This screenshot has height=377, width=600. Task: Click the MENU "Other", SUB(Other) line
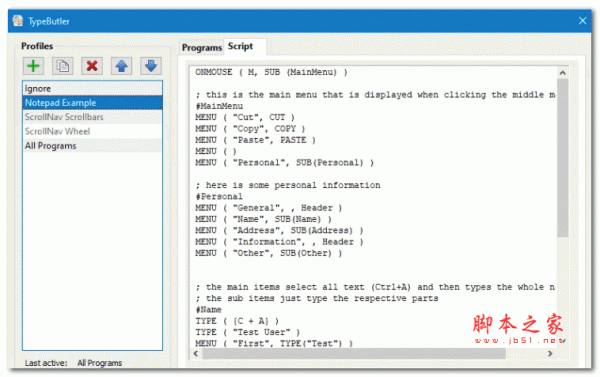269,253
